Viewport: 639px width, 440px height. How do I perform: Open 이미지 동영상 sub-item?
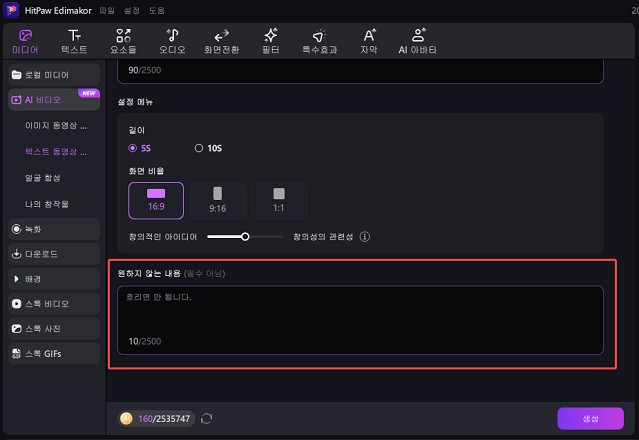(56, 126)
